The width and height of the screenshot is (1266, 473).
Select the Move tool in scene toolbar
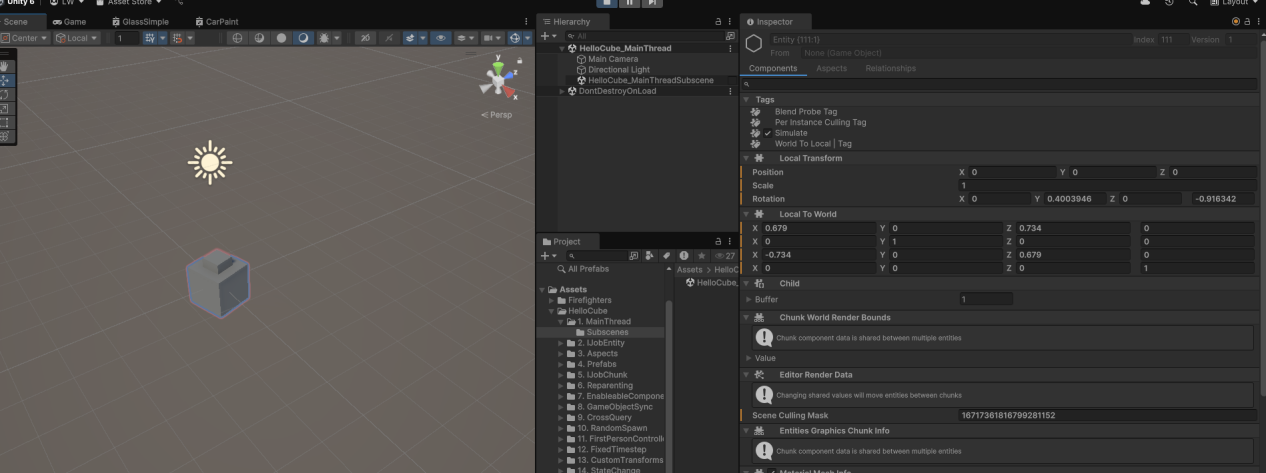coord(5,80)
